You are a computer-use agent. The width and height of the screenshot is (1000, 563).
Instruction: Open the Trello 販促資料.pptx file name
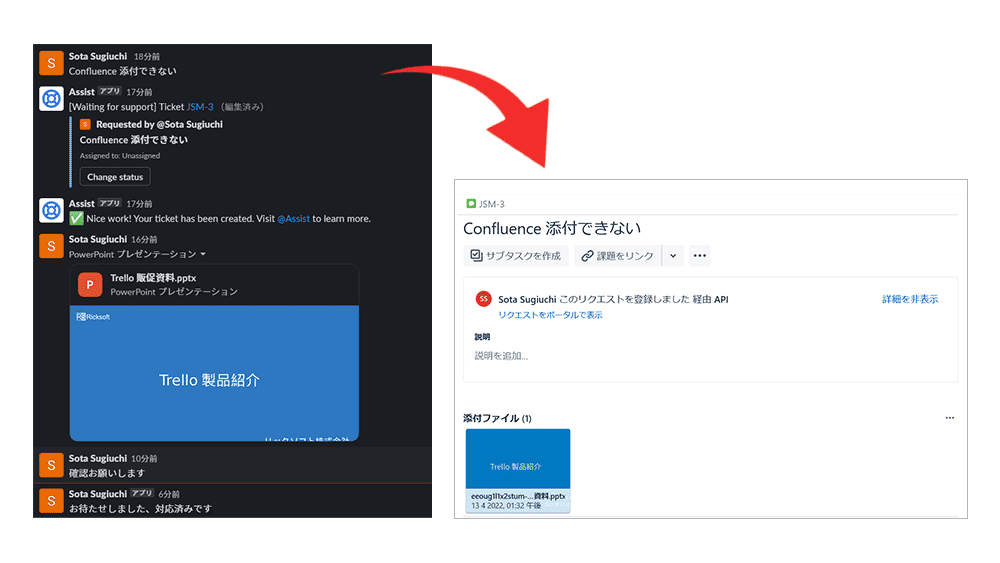(x=153, y=277)
